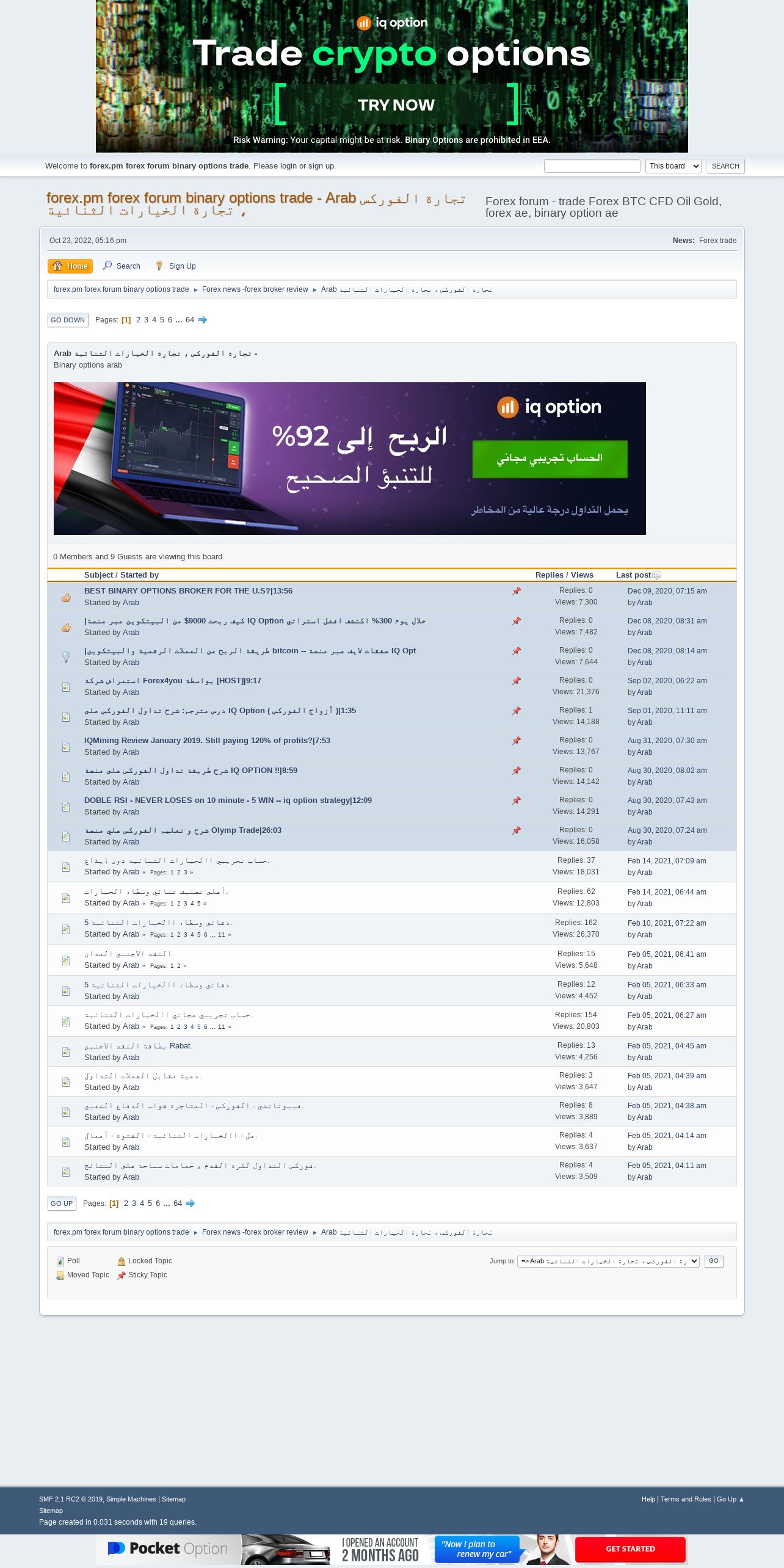Follow the sign up link in welcome message
Viewport: 784px width, 1568px height.
[x=321, y=166]
